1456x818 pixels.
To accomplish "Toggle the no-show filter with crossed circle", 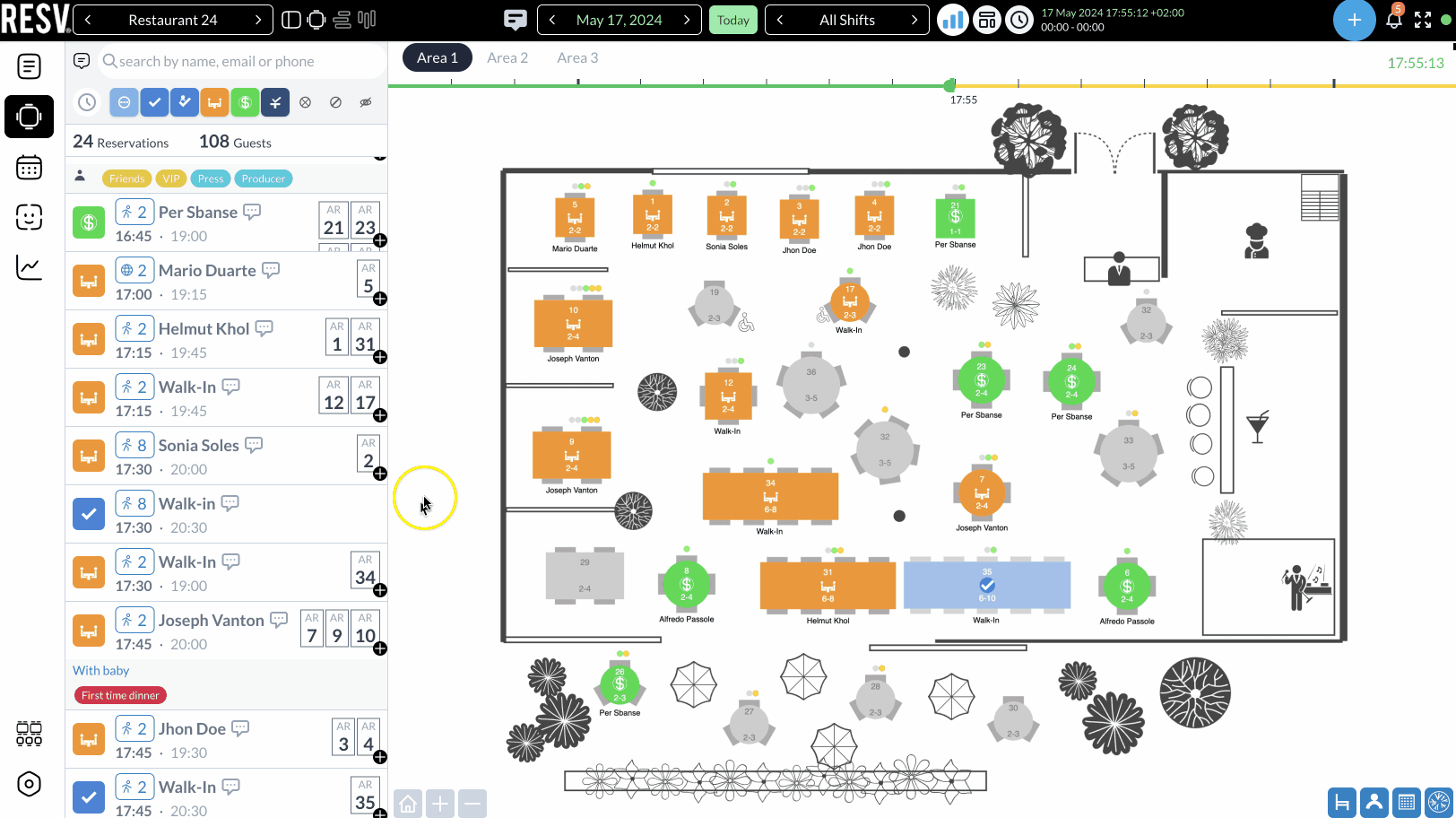I will pos(305,101).
